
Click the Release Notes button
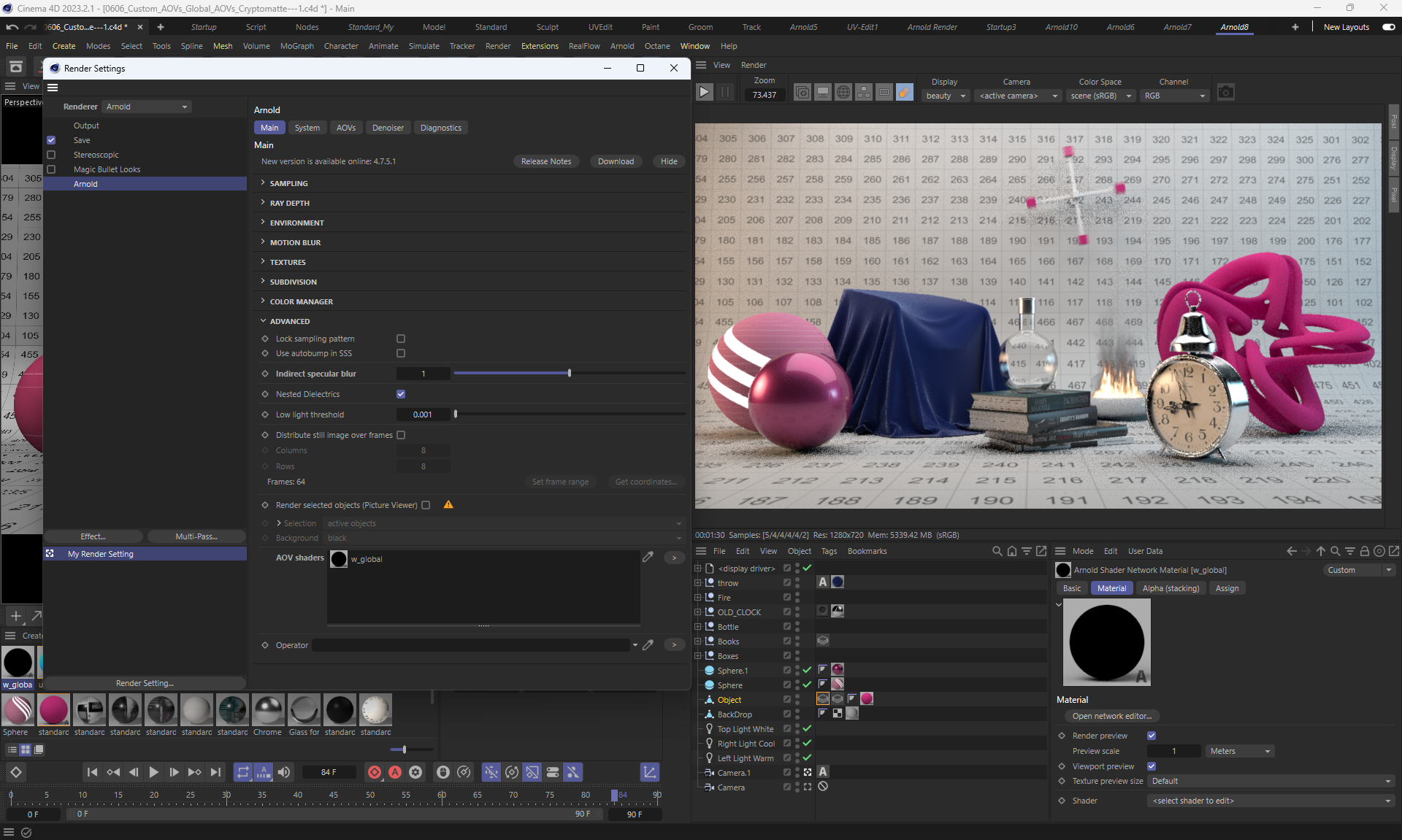[x=545, y=161]
